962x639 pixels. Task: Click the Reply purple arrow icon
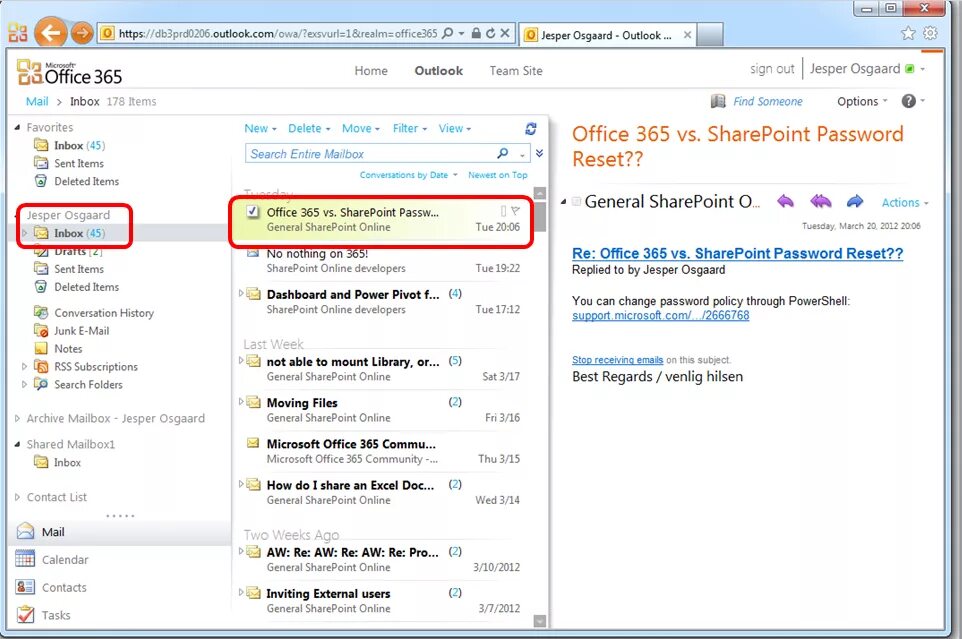(x=785, y=201)
